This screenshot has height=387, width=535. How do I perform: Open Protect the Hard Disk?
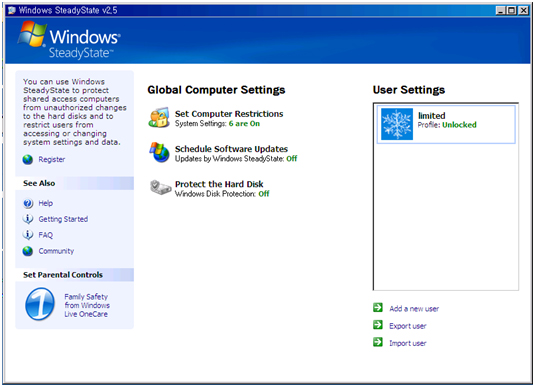tap(219, 184)
